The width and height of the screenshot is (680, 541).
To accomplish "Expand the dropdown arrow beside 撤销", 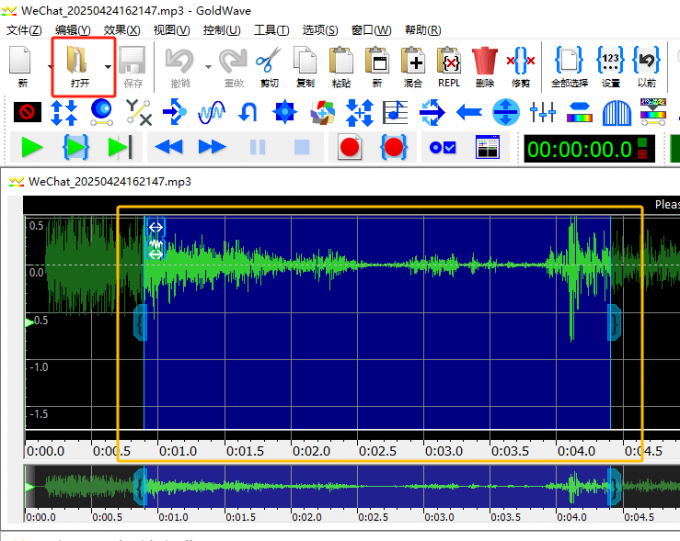I will pyautogui.click(x=208, y=66).
